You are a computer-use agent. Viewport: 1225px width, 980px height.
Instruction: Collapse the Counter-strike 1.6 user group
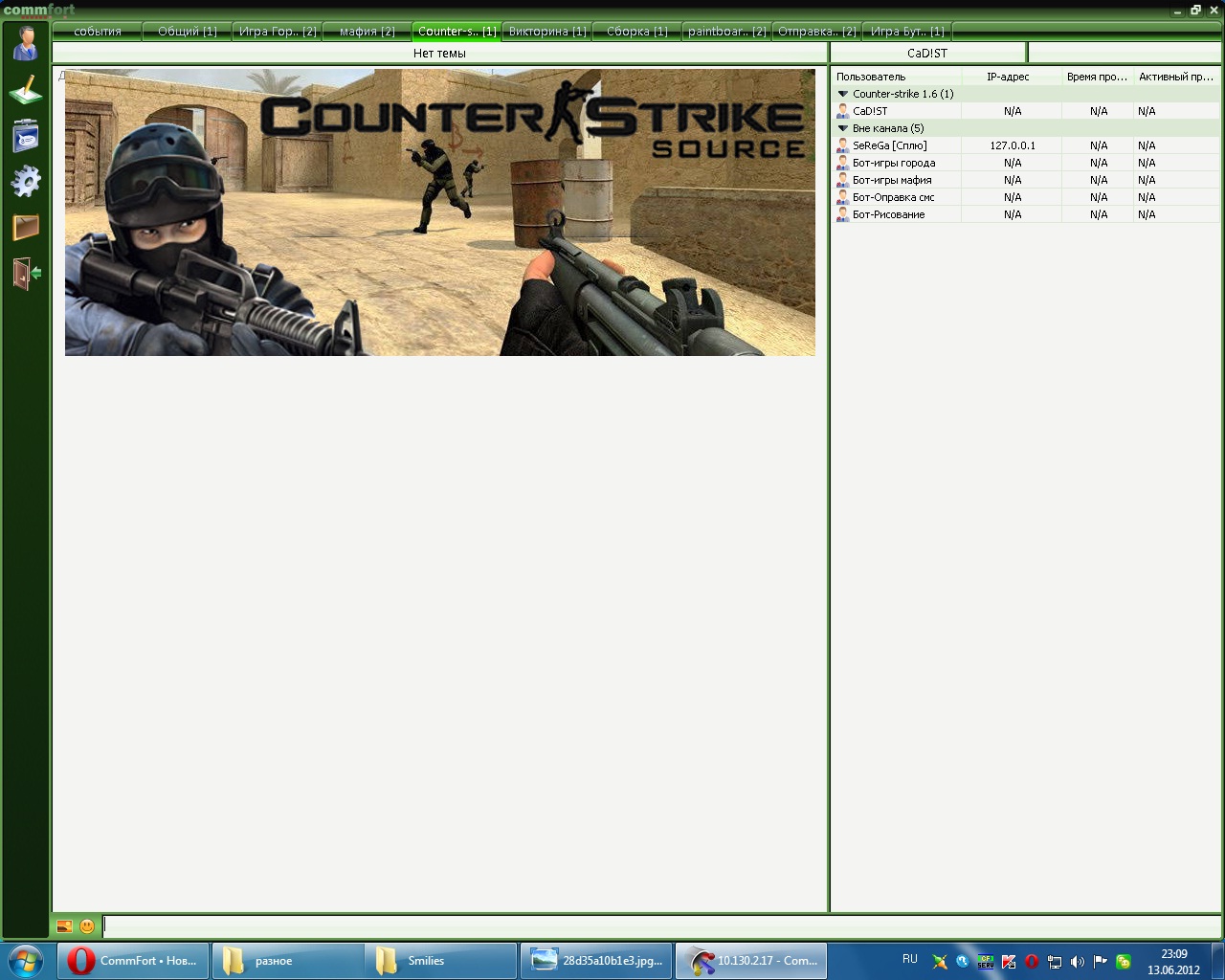(843, 94)
